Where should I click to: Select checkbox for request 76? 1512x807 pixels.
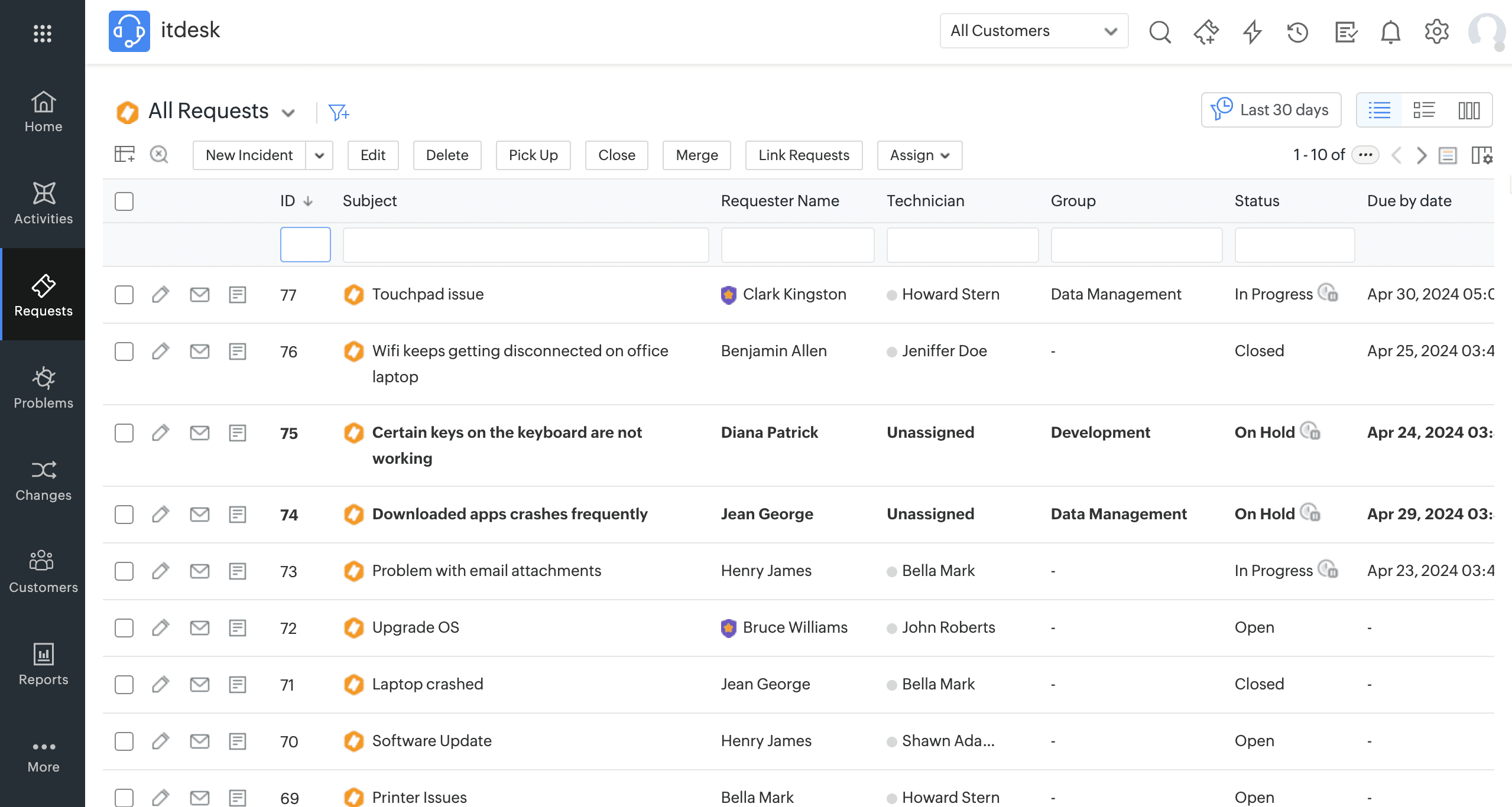[x=124, y=352]
